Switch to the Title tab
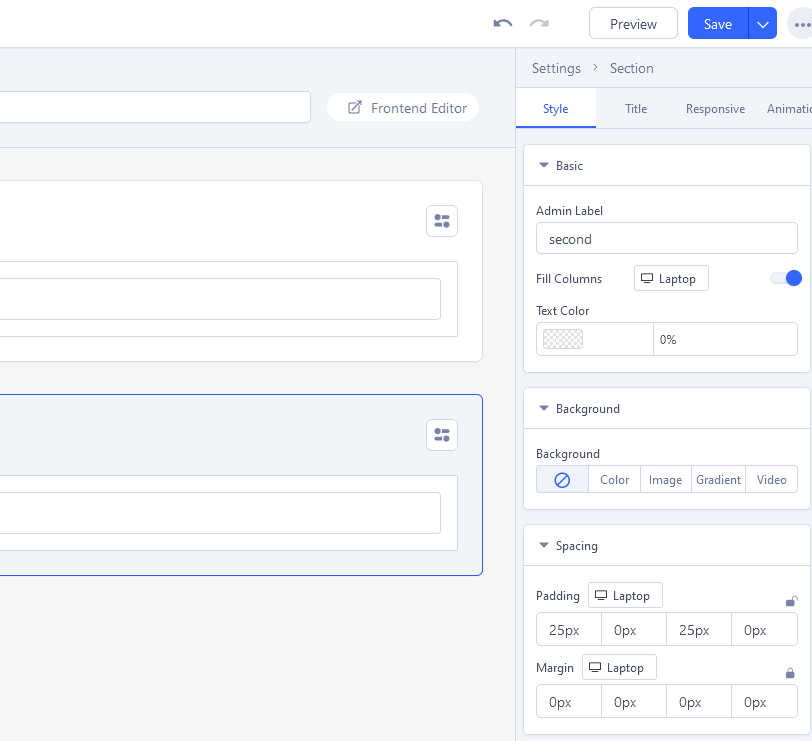The width and height of the screenshot is (812, 741). coord(636,109)
